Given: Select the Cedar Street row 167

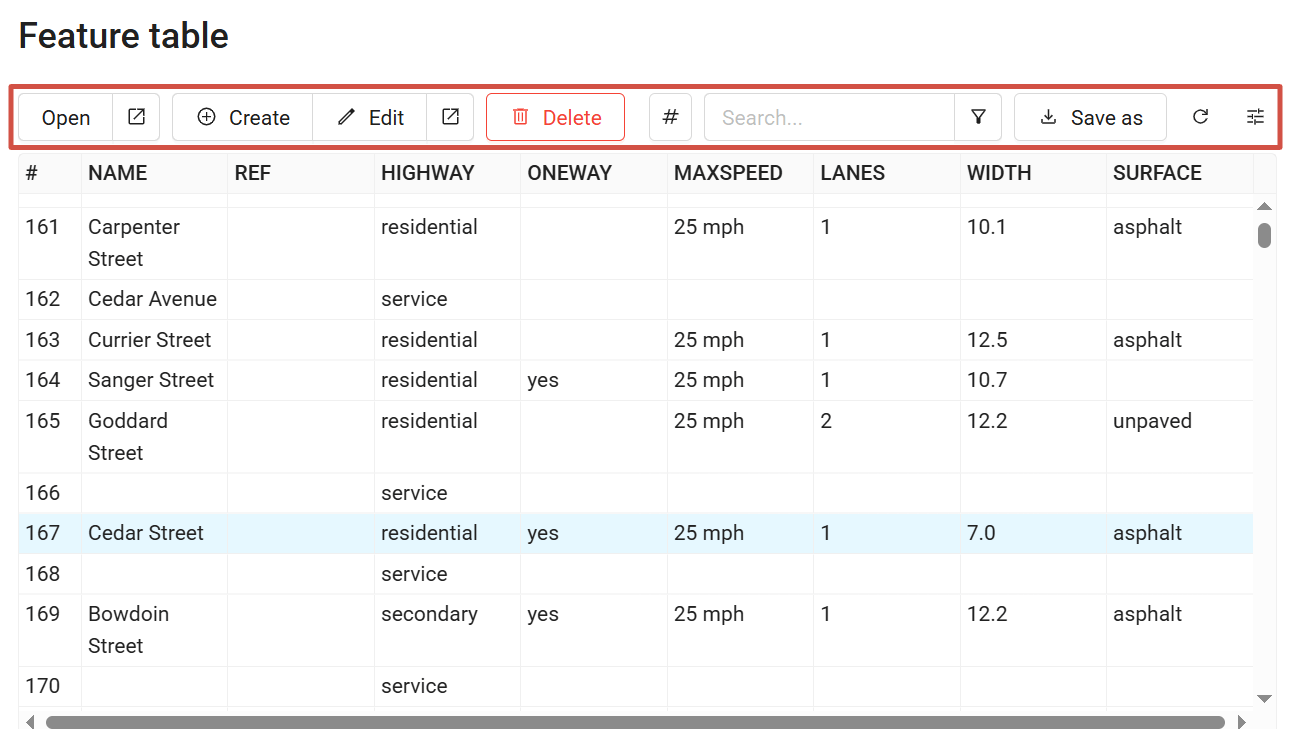Looking at the screenshot, I should [146, 533].
